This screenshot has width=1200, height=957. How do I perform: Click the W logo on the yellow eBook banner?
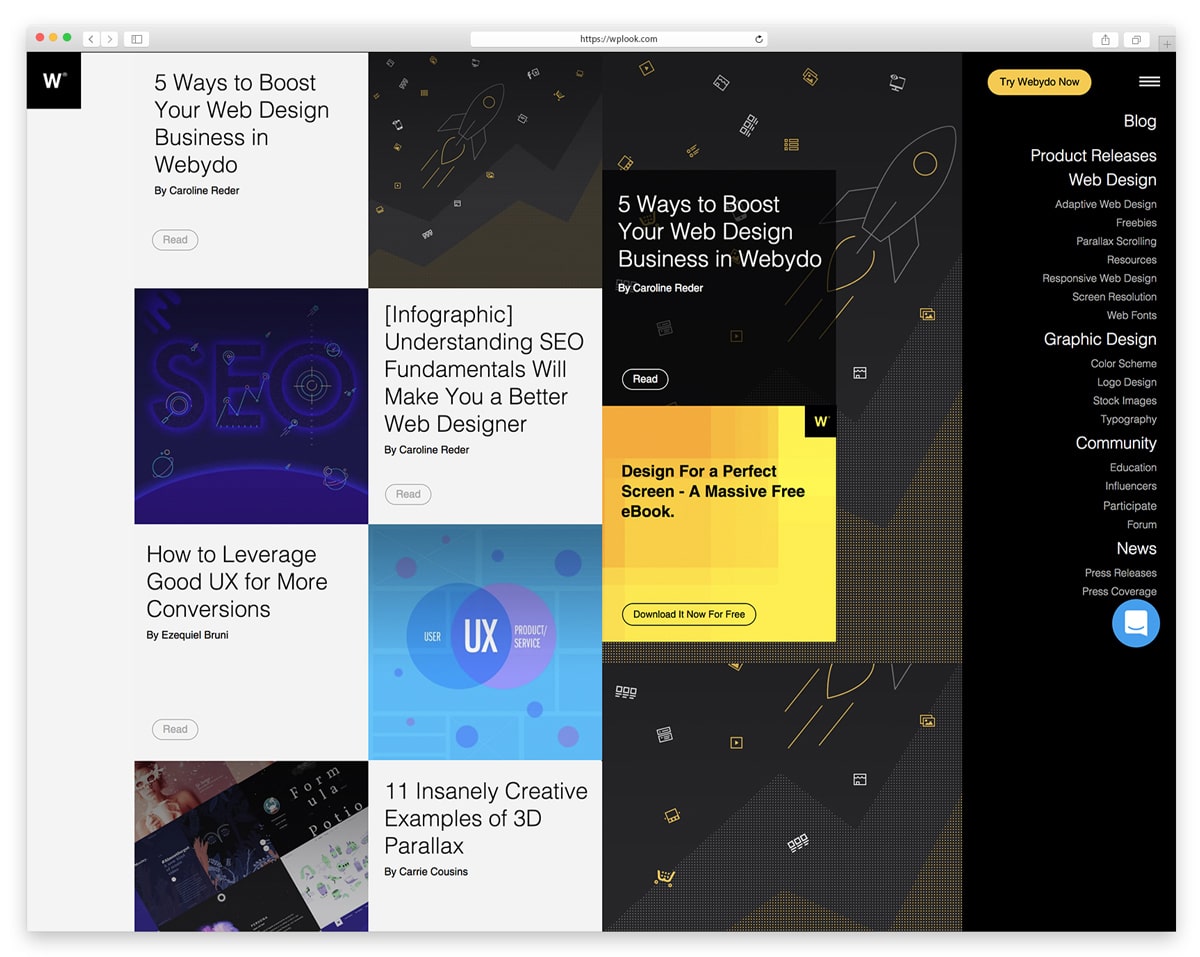[820, 421]
